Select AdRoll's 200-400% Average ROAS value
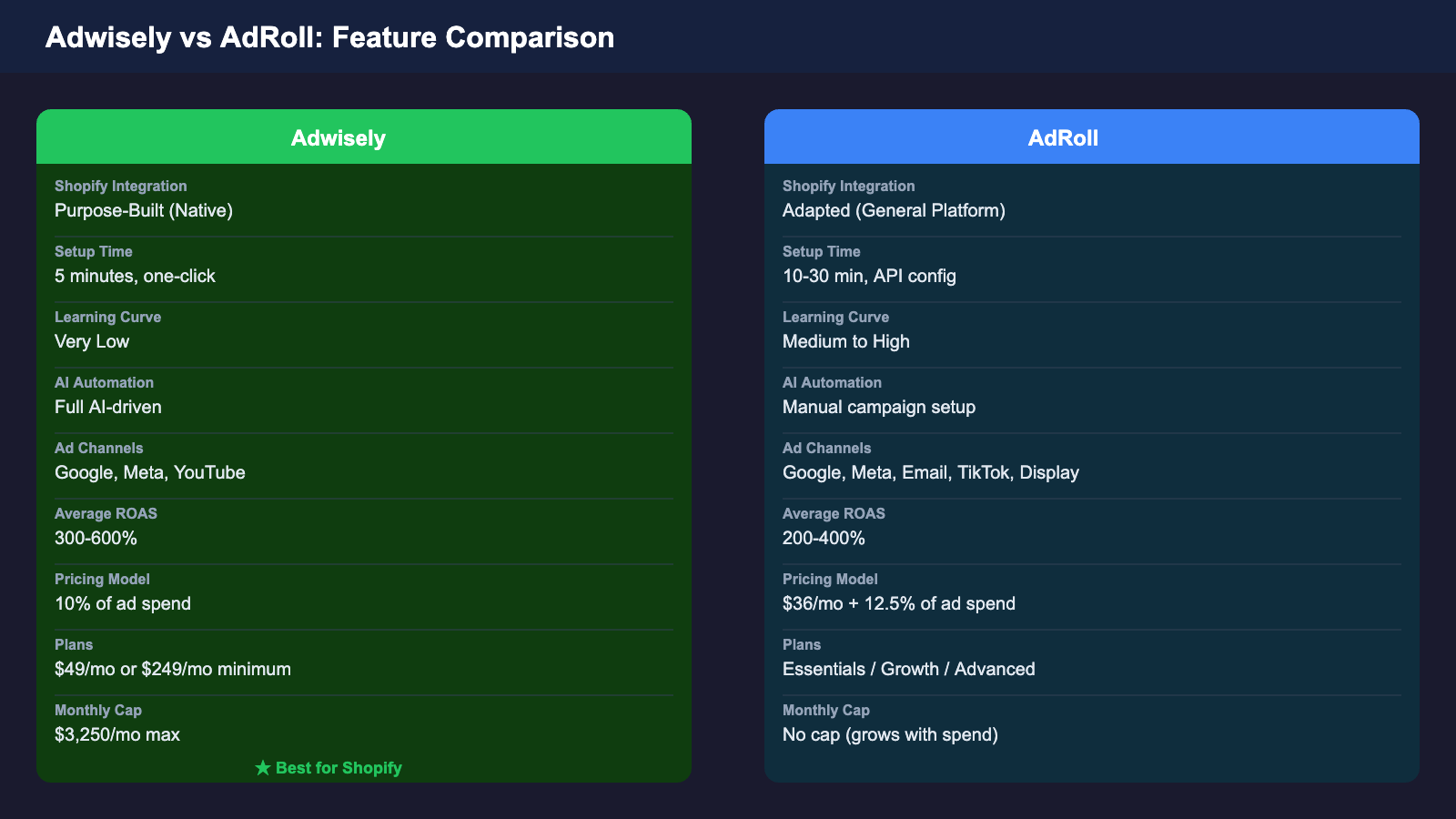The width and height of the screenshot is (1456, 819). tap(823, 538)
